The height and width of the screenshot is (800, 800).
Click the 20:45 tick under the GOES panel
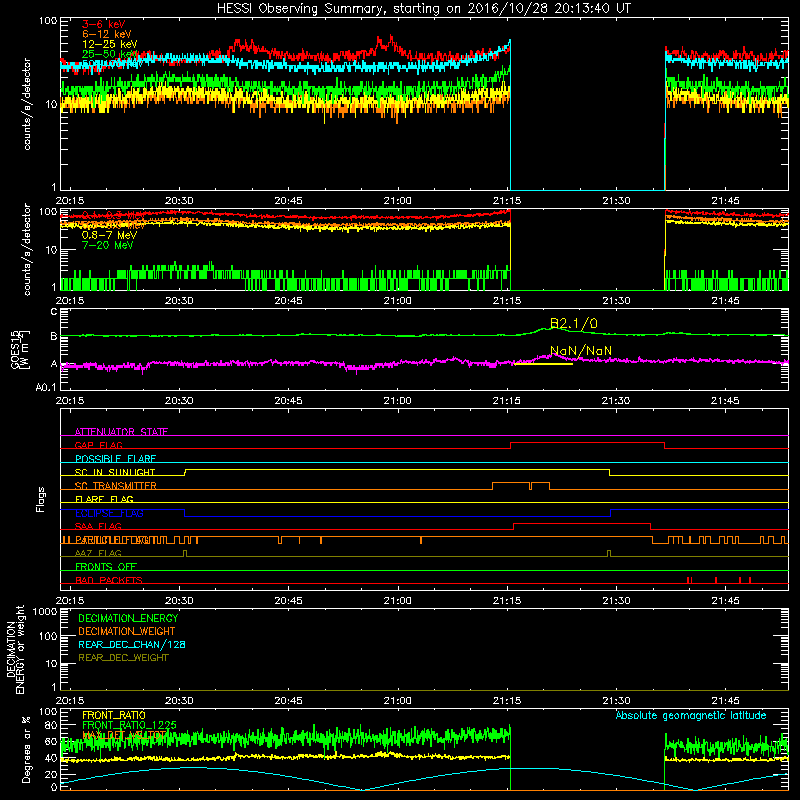coord(288,401)
